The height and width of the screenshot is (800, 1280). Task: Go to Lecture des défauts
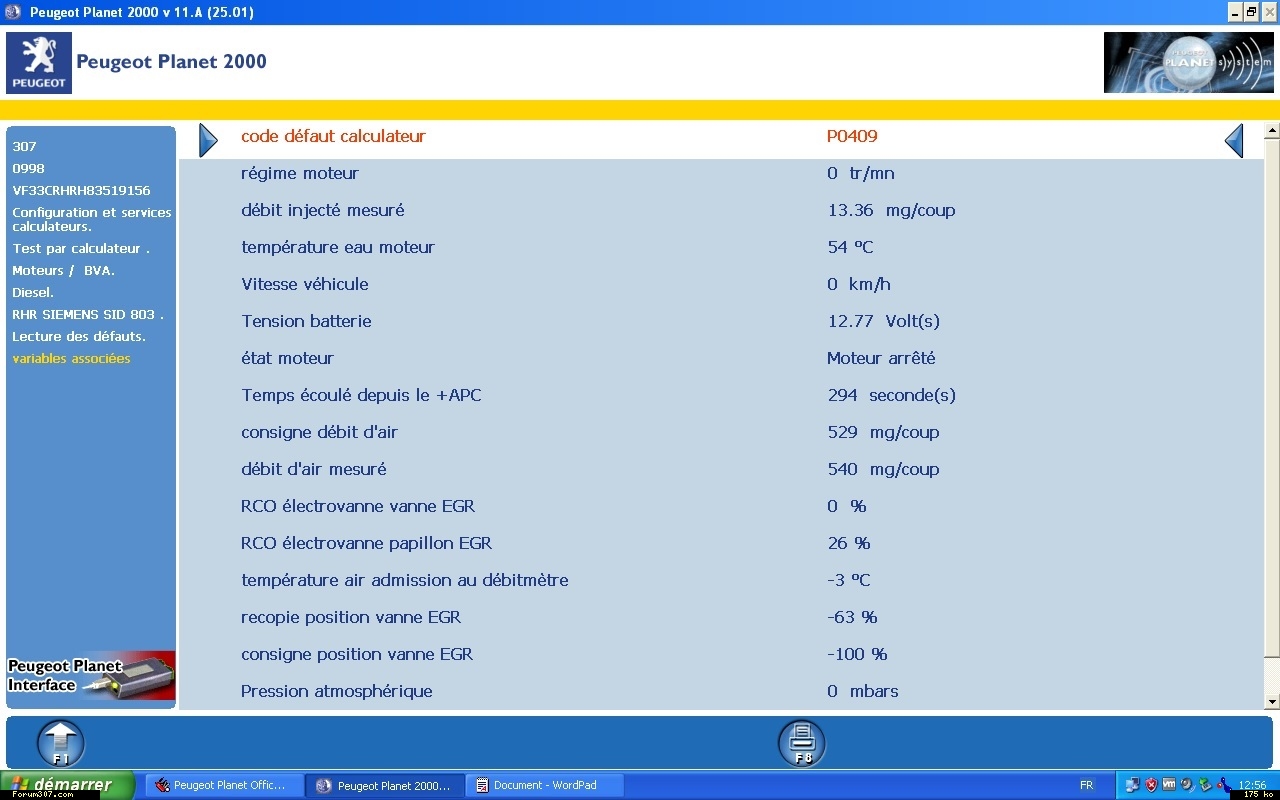click(x=79, y=336)
